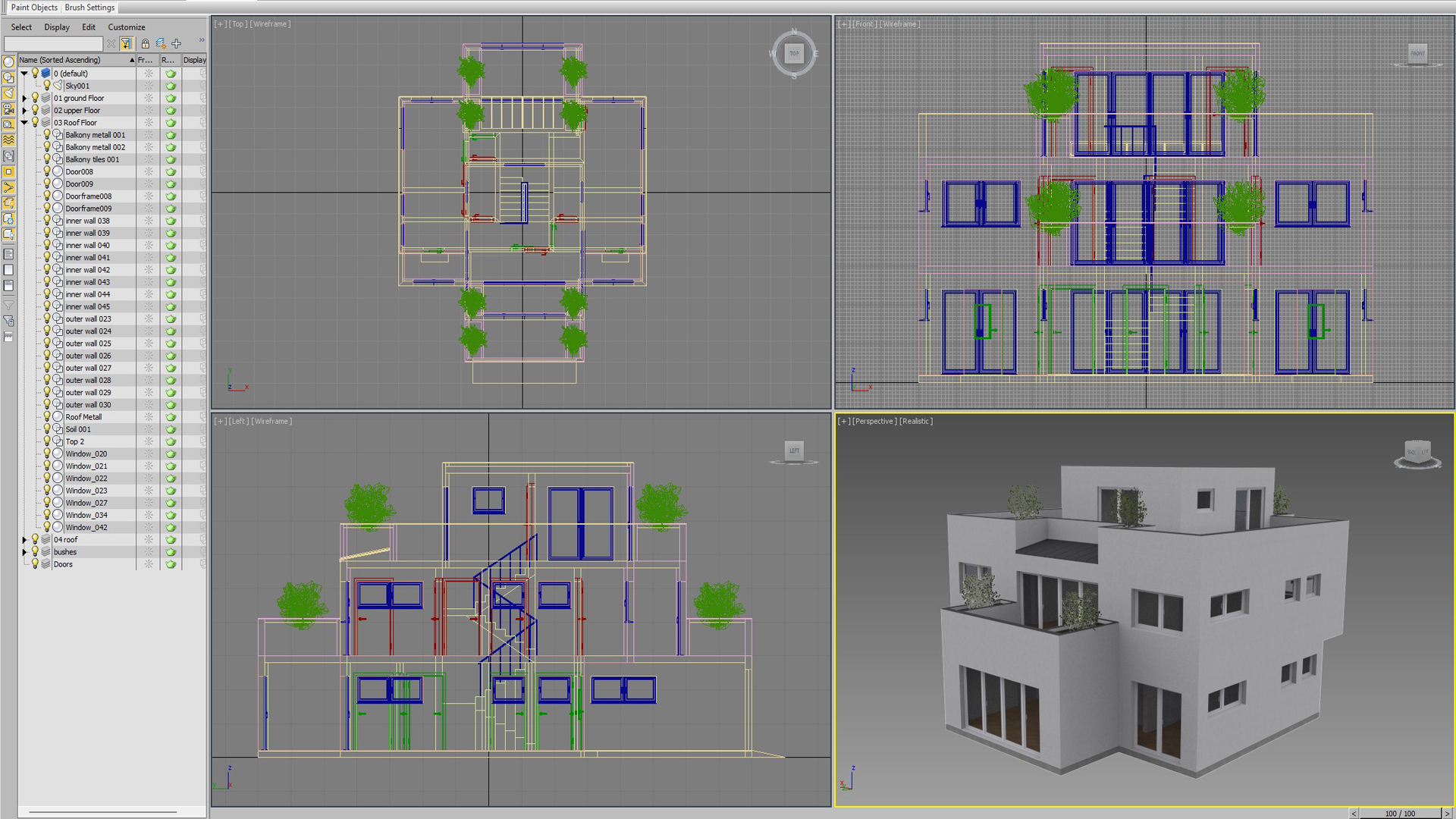Click the Wireframe label in Left viewport
This screenshot has height=819, width=1456.
(271, 422)
